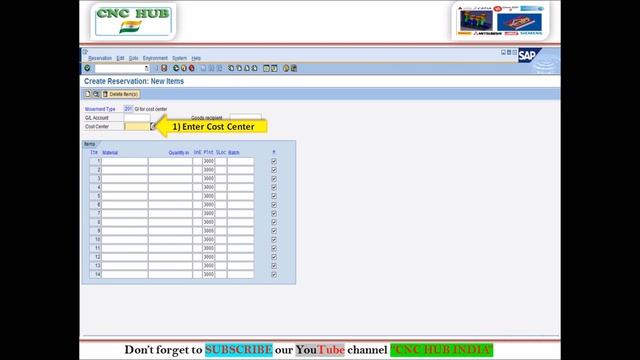This screenshot has width=640, height=360.
Task: Click the Material column header
Action: [110, 153]
